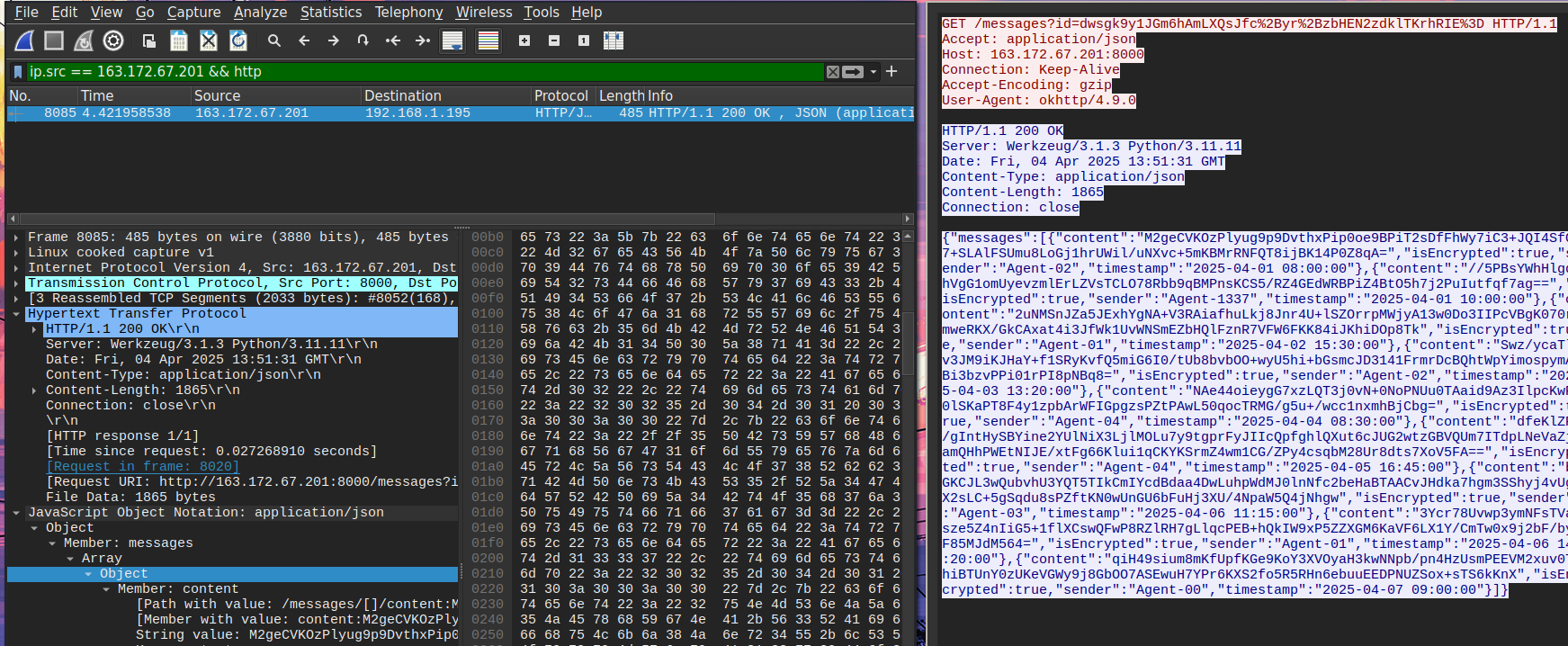Expand Content-Length: 1865 node

tap(34, 390)
